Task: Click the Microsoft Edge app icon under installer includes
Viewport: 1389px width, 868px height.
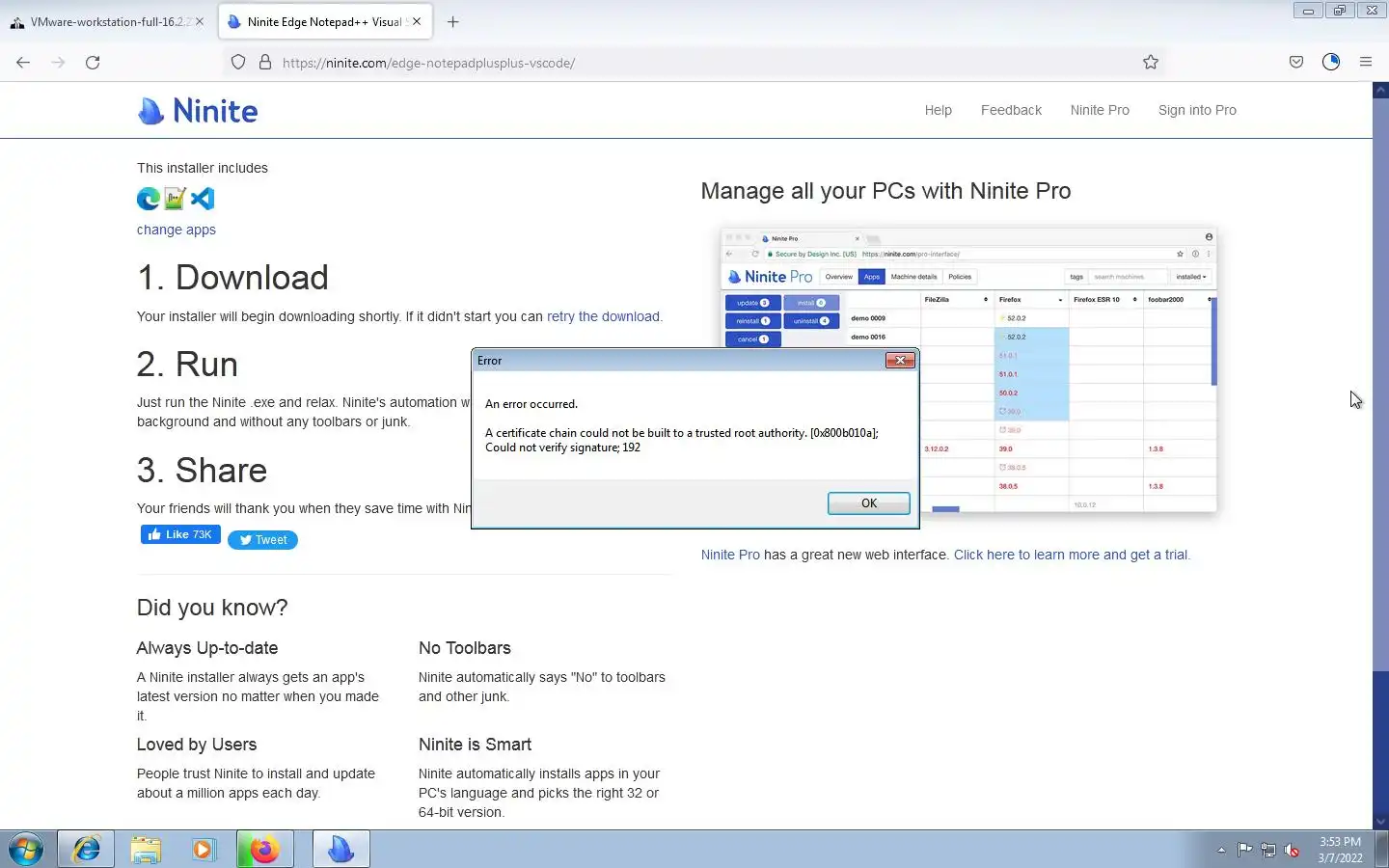Action: (149, 199)
